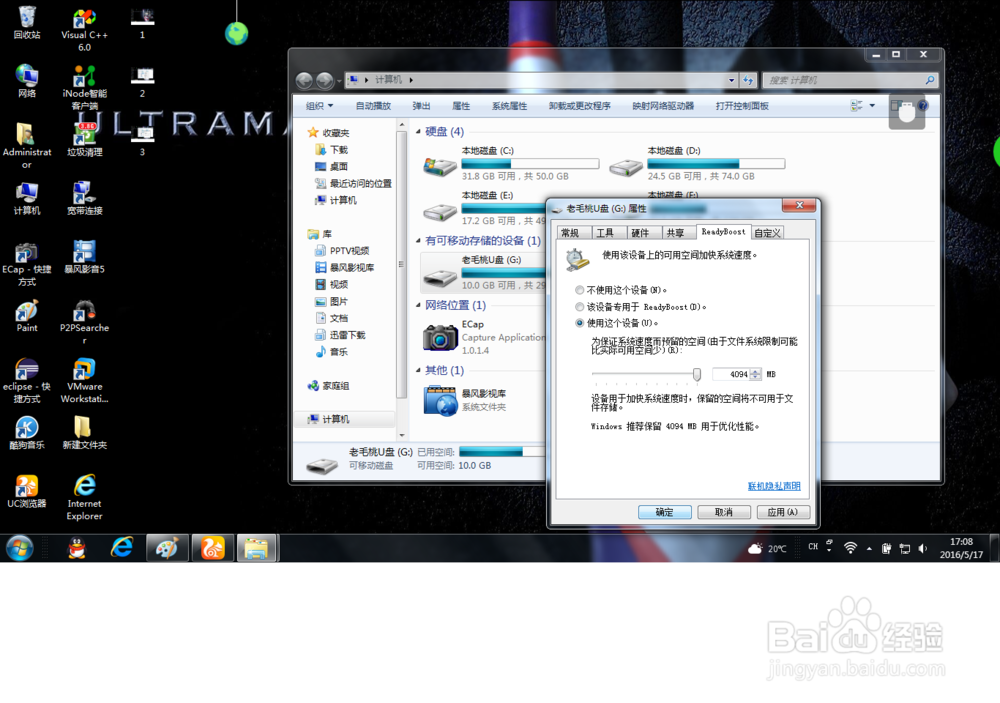Select the Administrator folder icon on desktop
This screenshot has width=1000, height=703.
click(27, 145)
